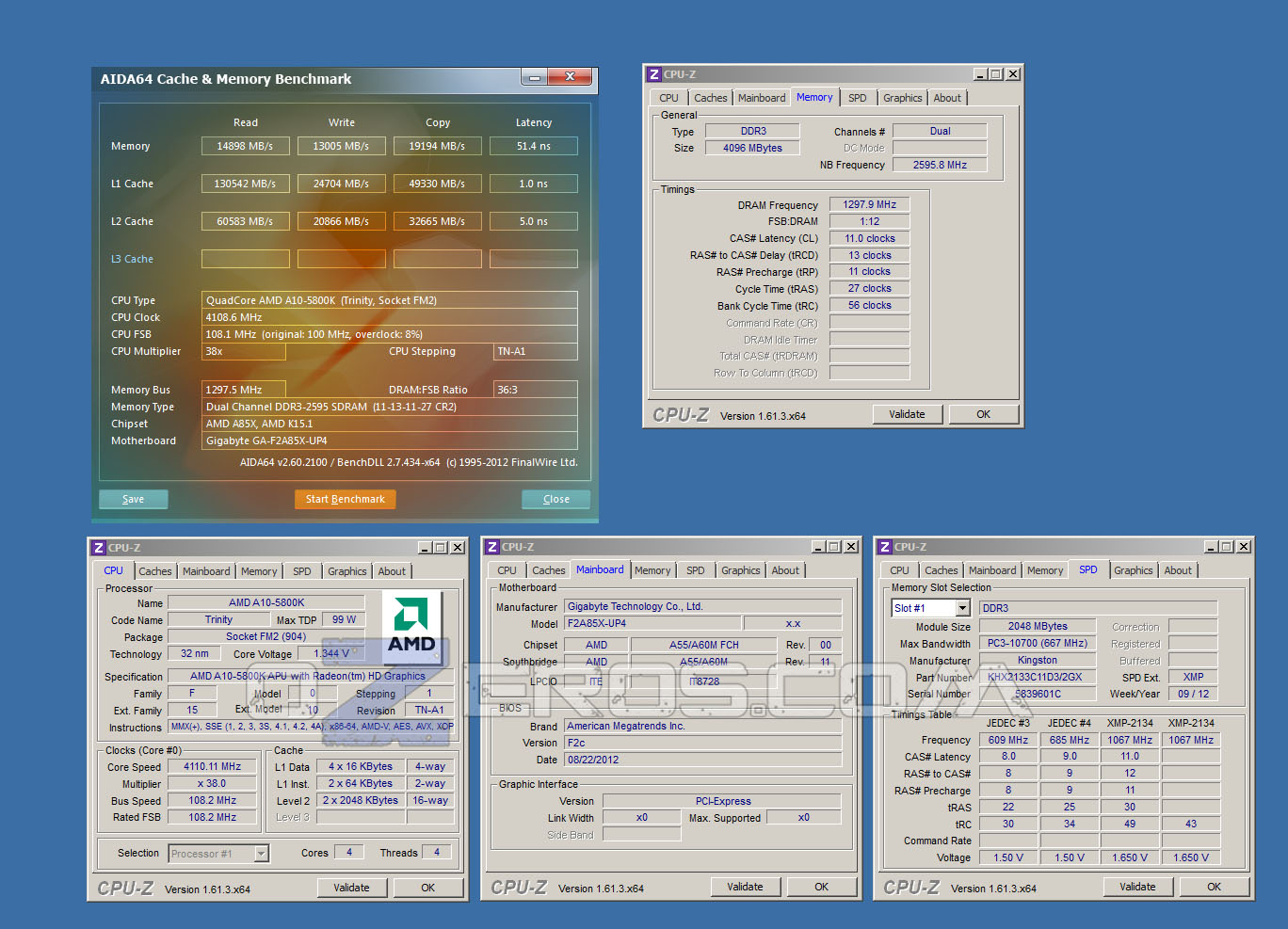
Task: Open Graphics tab in Memory window
Action: tap(903, 98)
